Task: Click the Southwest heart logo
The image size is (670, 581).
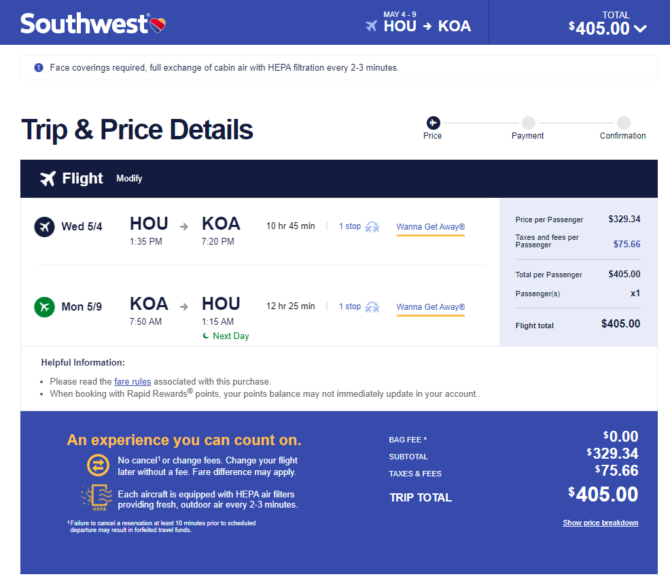Action: 158,25
